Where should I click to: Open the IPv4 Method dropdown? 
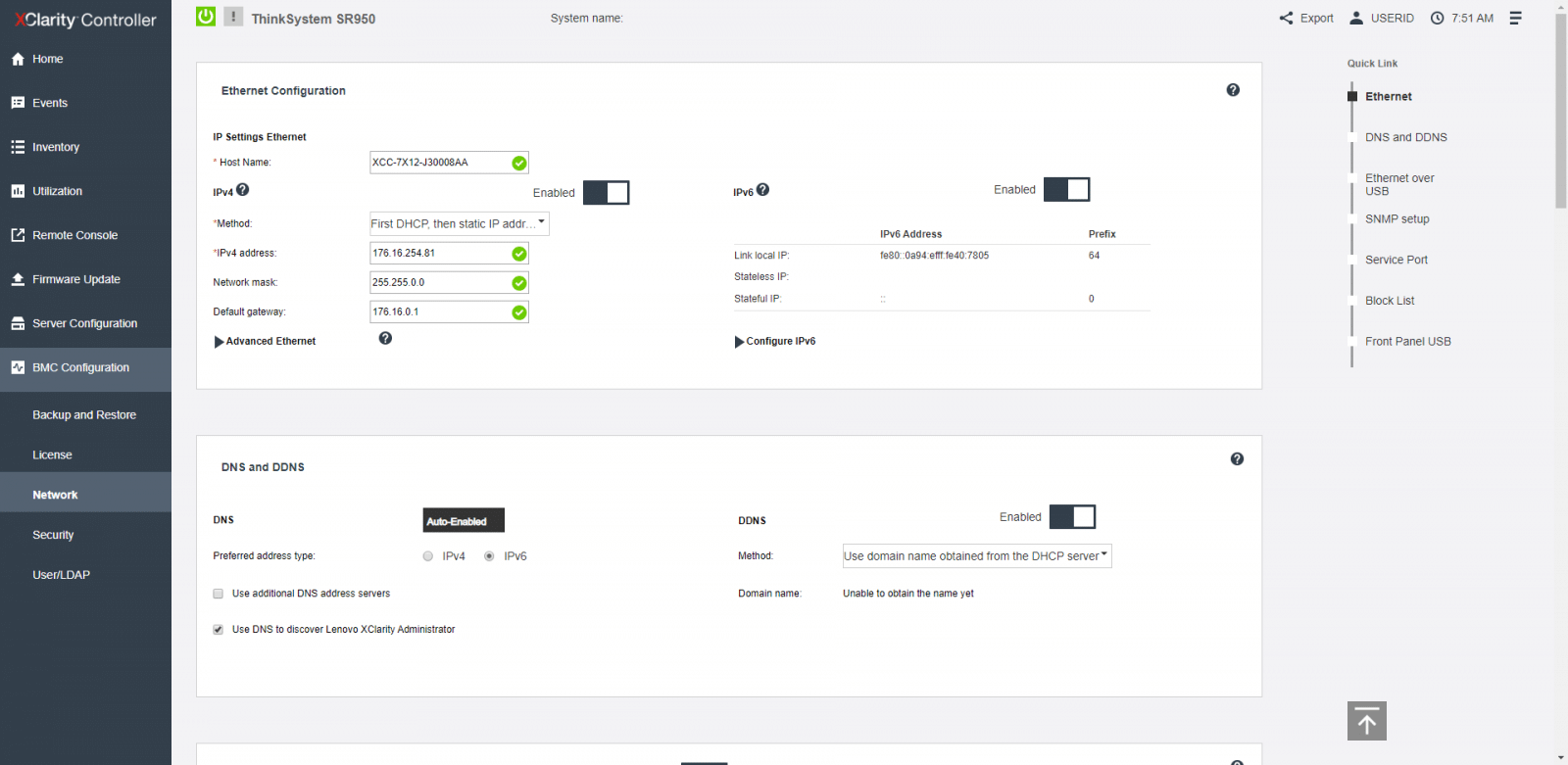pyautogui.click(x=460, y=224)
